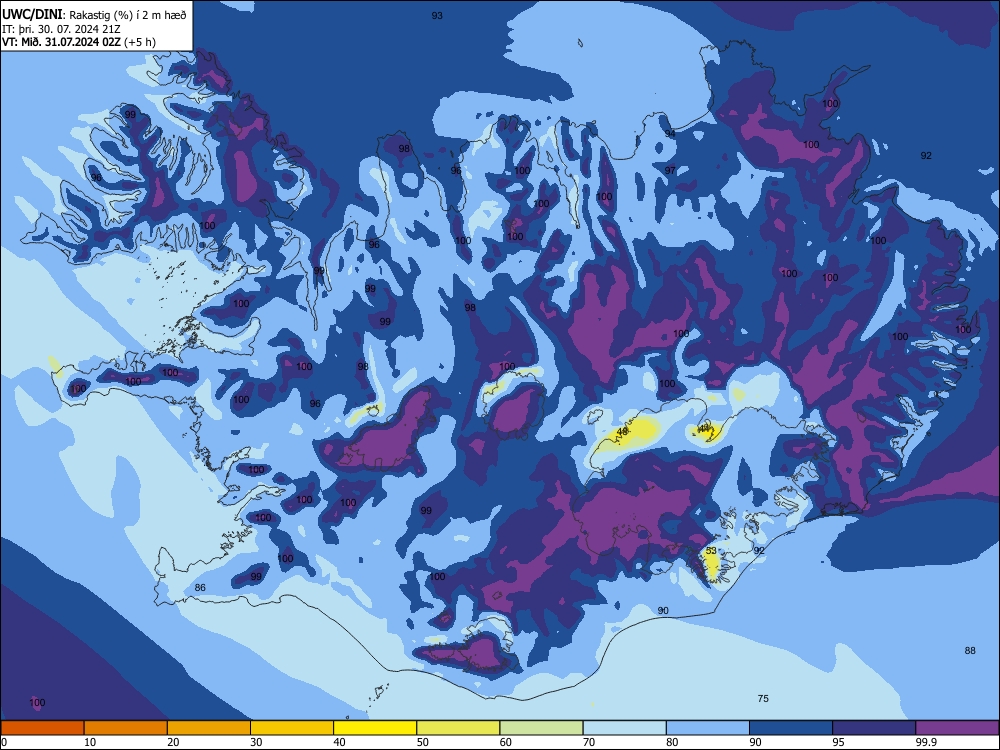Click the 53 value on the yellow patch
Viewport: 1000px width, 750px height.
712,551
